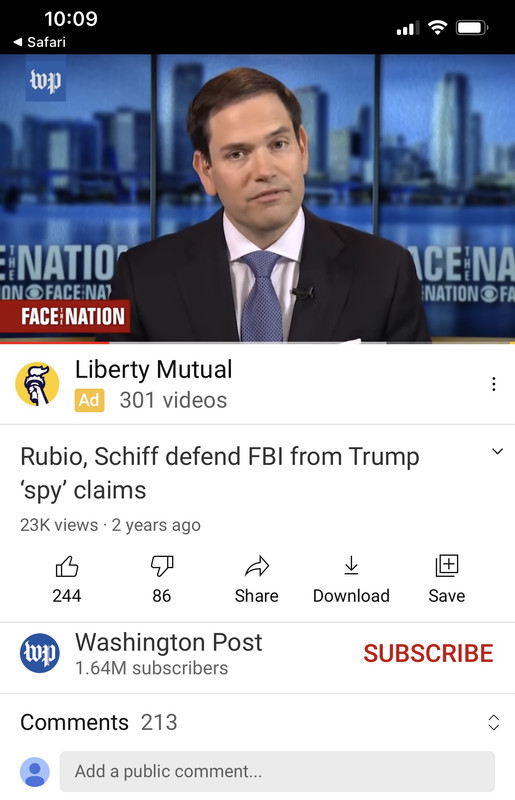Expand the Comments section arrows
The width and height of the screenshot is (515, 800).
click(494, 722)
